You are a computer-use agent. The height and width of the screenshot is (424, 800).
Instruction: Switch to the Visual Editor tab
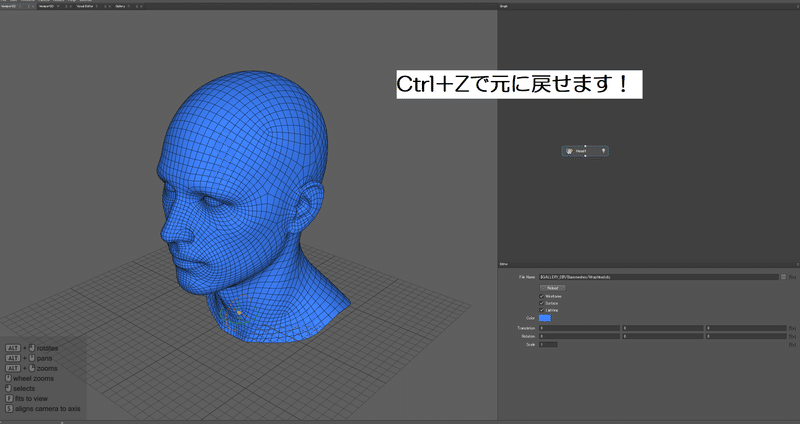[85, 6]
